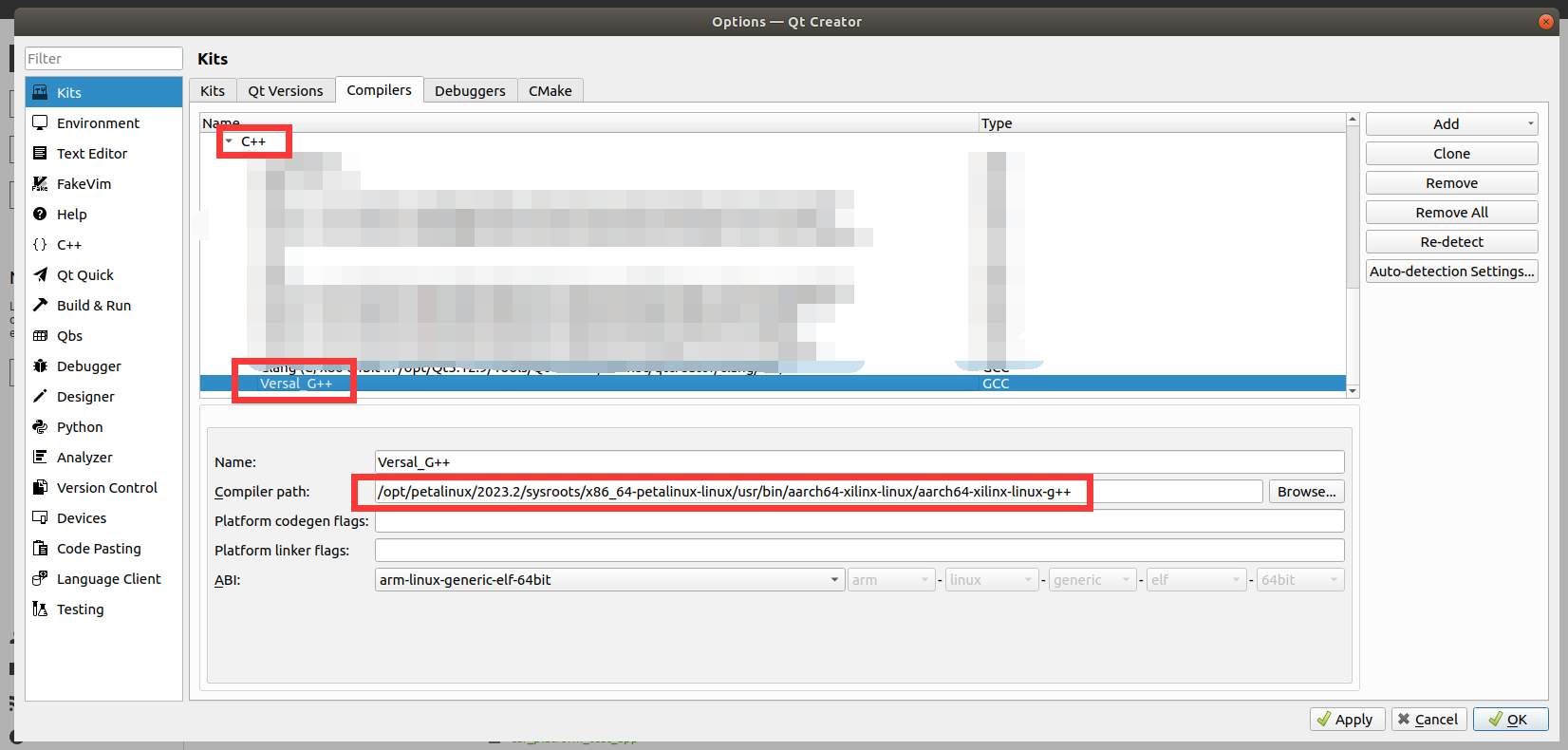Switch to the Debuggers tab
The image size is (1568, 750).
470,91
